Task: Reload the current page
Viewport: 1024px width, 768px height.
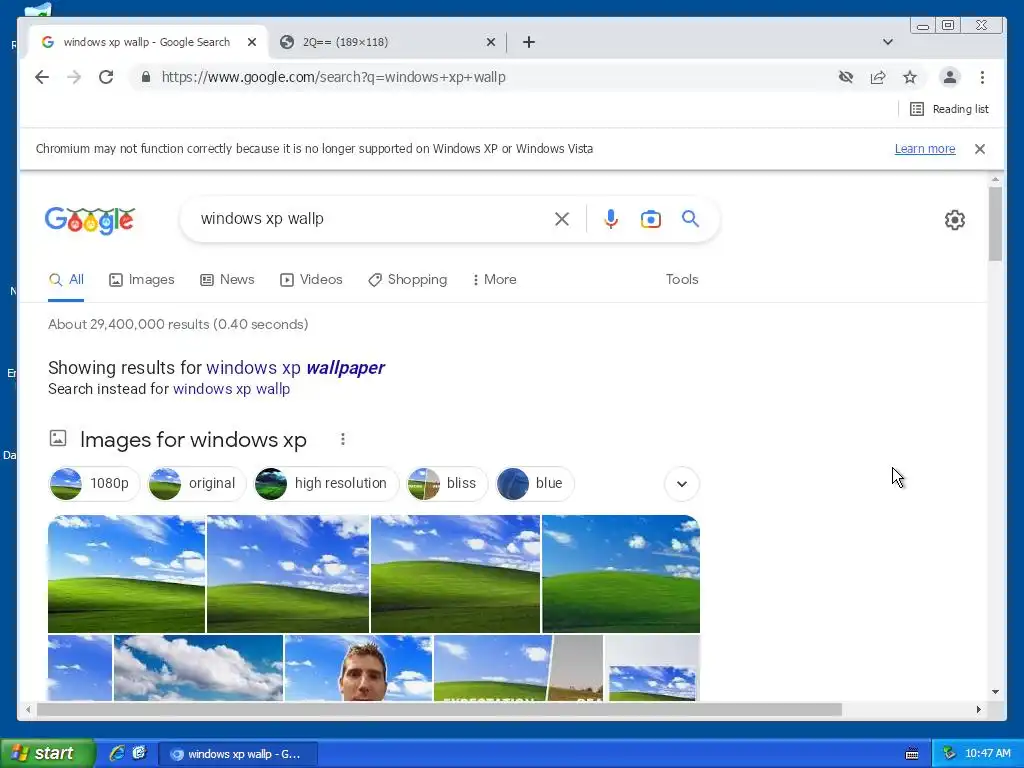Action: (106, 77)
